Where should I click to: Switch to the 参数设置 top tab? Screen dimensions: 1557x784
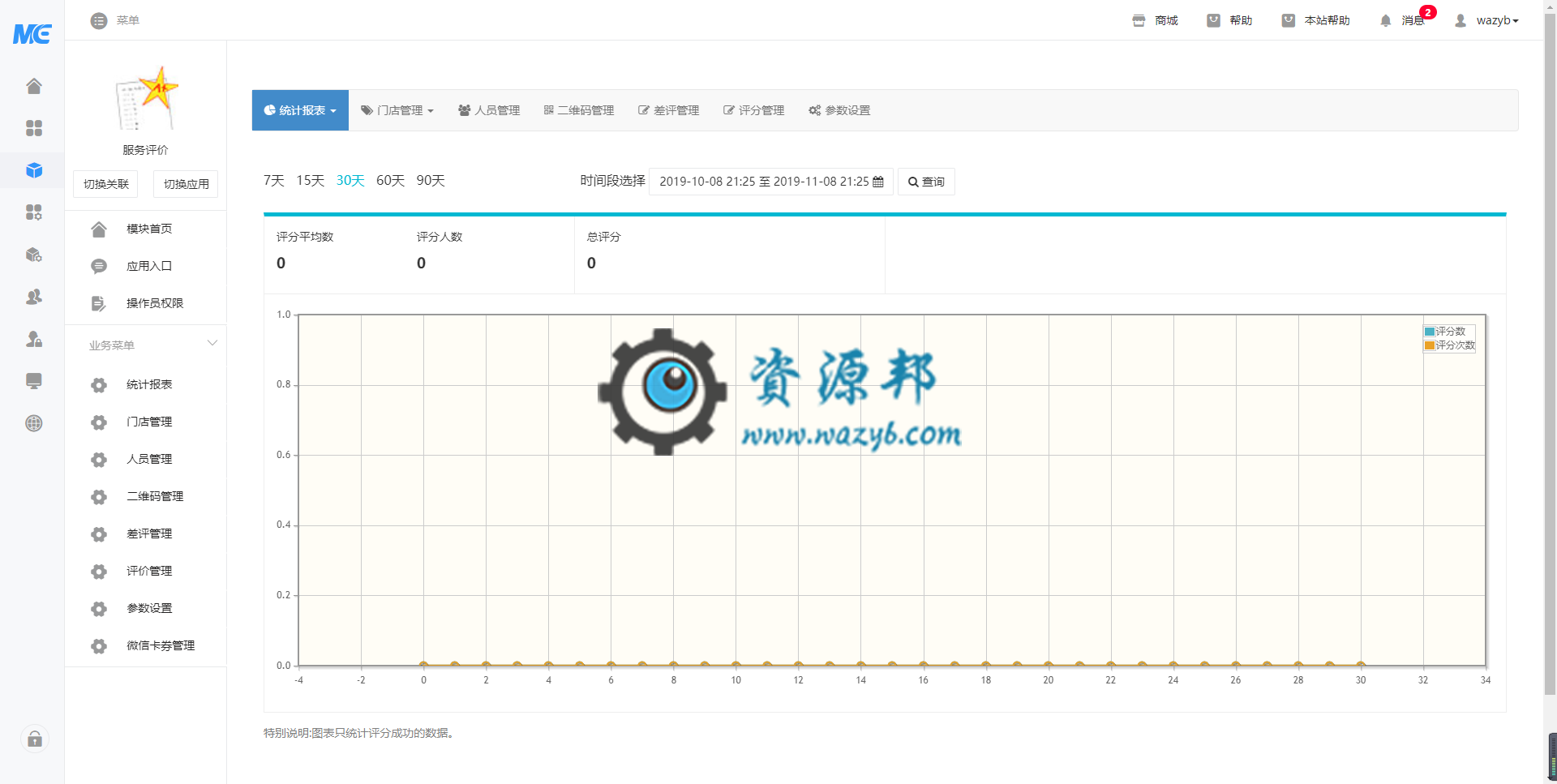coord(839,110)
